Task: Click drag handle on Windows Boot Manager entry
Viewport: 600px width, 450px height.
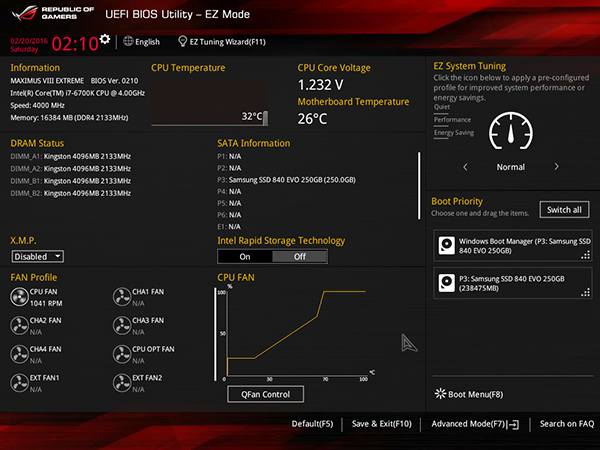Action: click(x=585, y=255)
